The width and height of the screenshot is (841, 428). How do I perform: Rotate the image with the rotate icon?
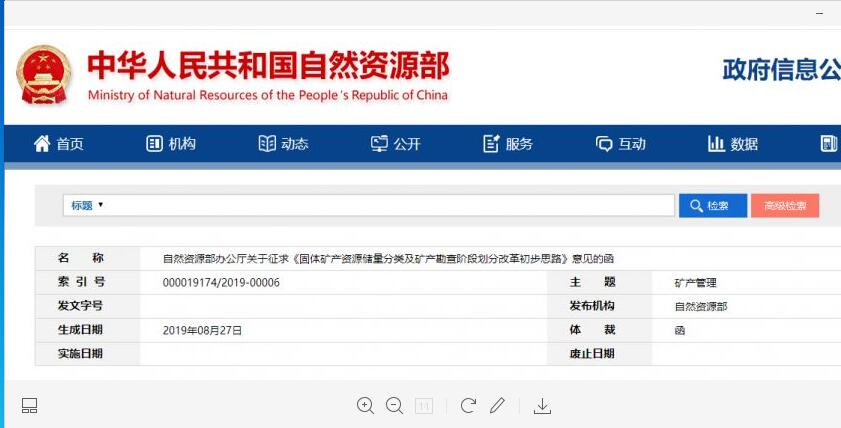tap(468, 406)
